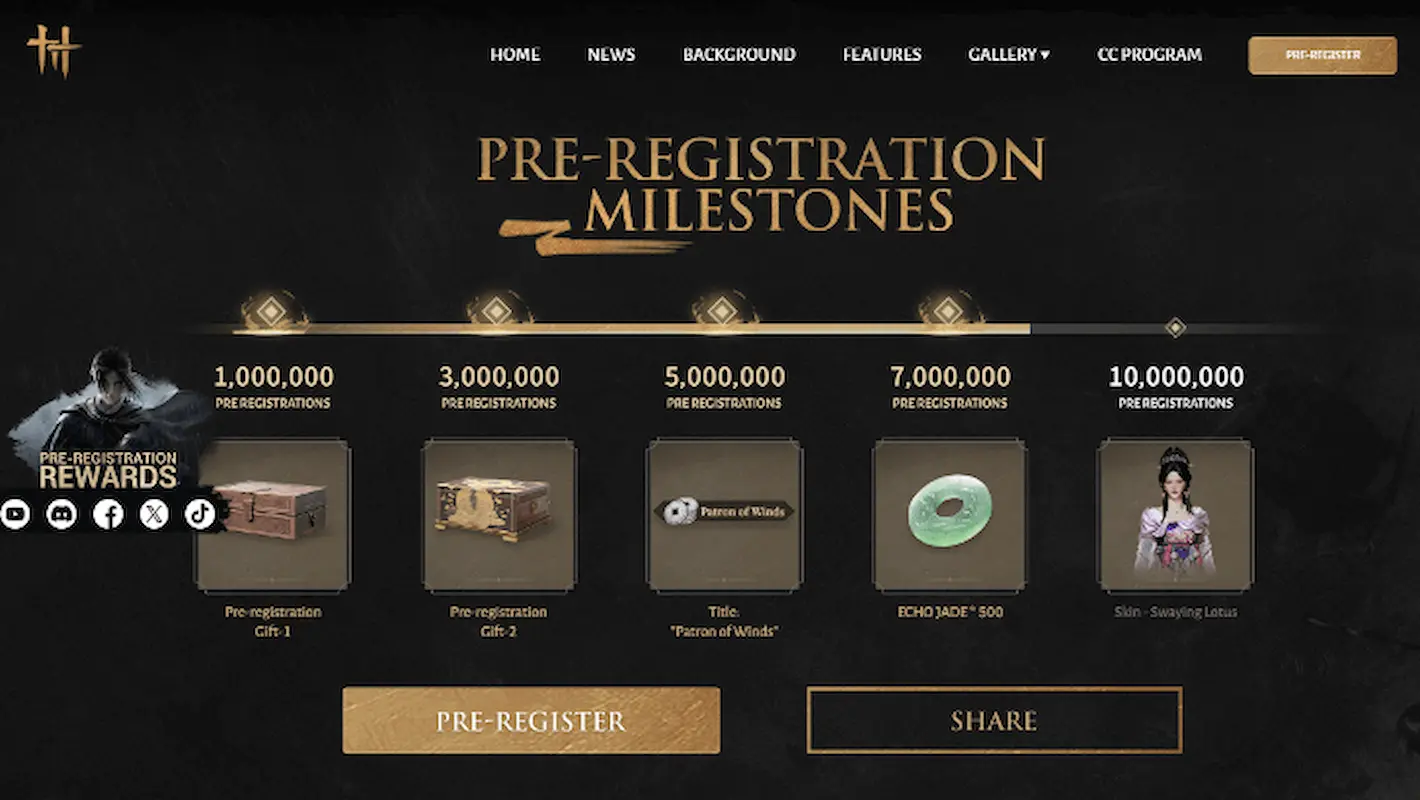The width and height of the screenshot is (1420, 800).
Task: Select the Echo Jade 500 reward thumbnail
Action: point(950,515)
